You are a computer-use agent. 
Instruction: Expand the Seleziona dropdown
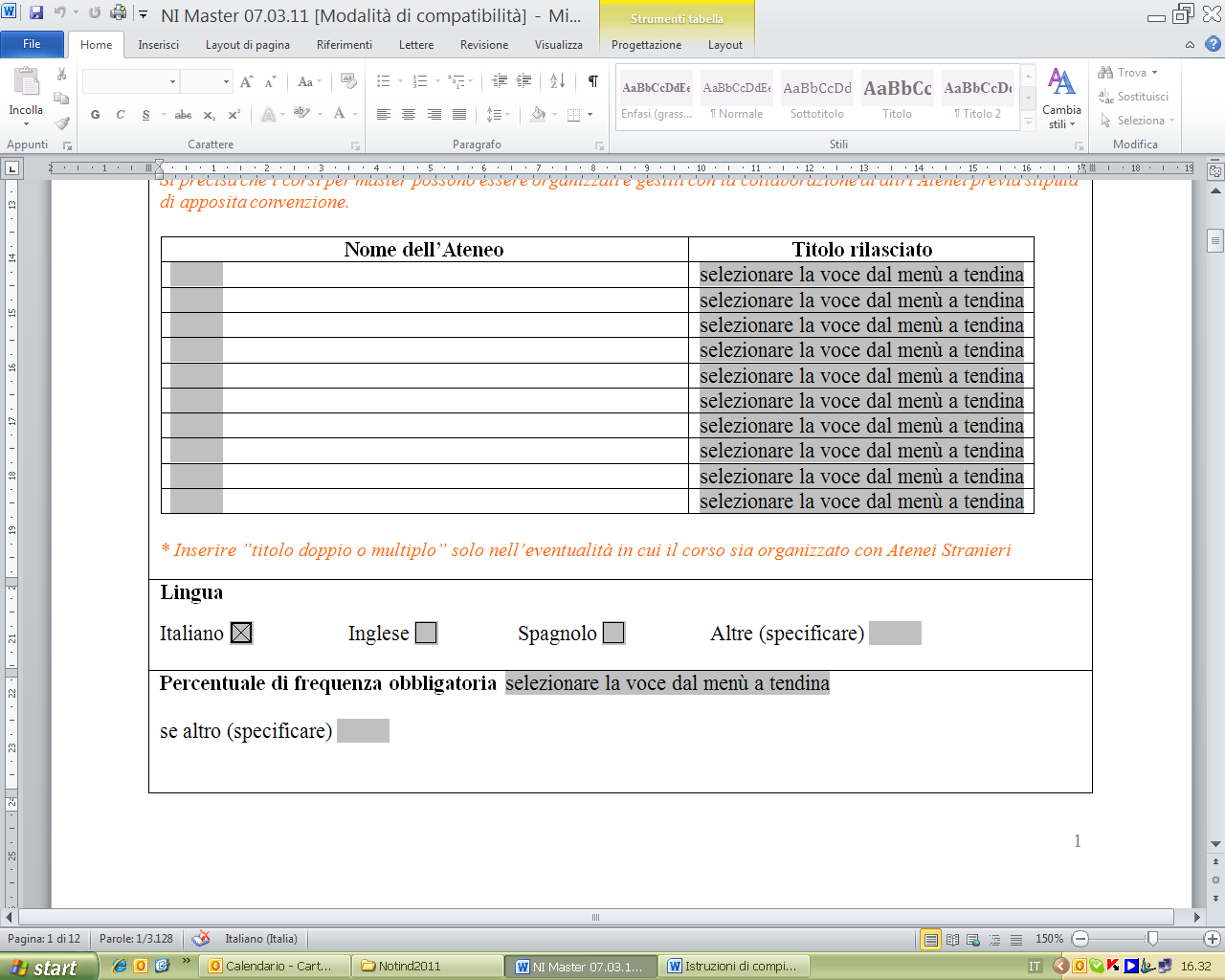tap(1137, 121)
